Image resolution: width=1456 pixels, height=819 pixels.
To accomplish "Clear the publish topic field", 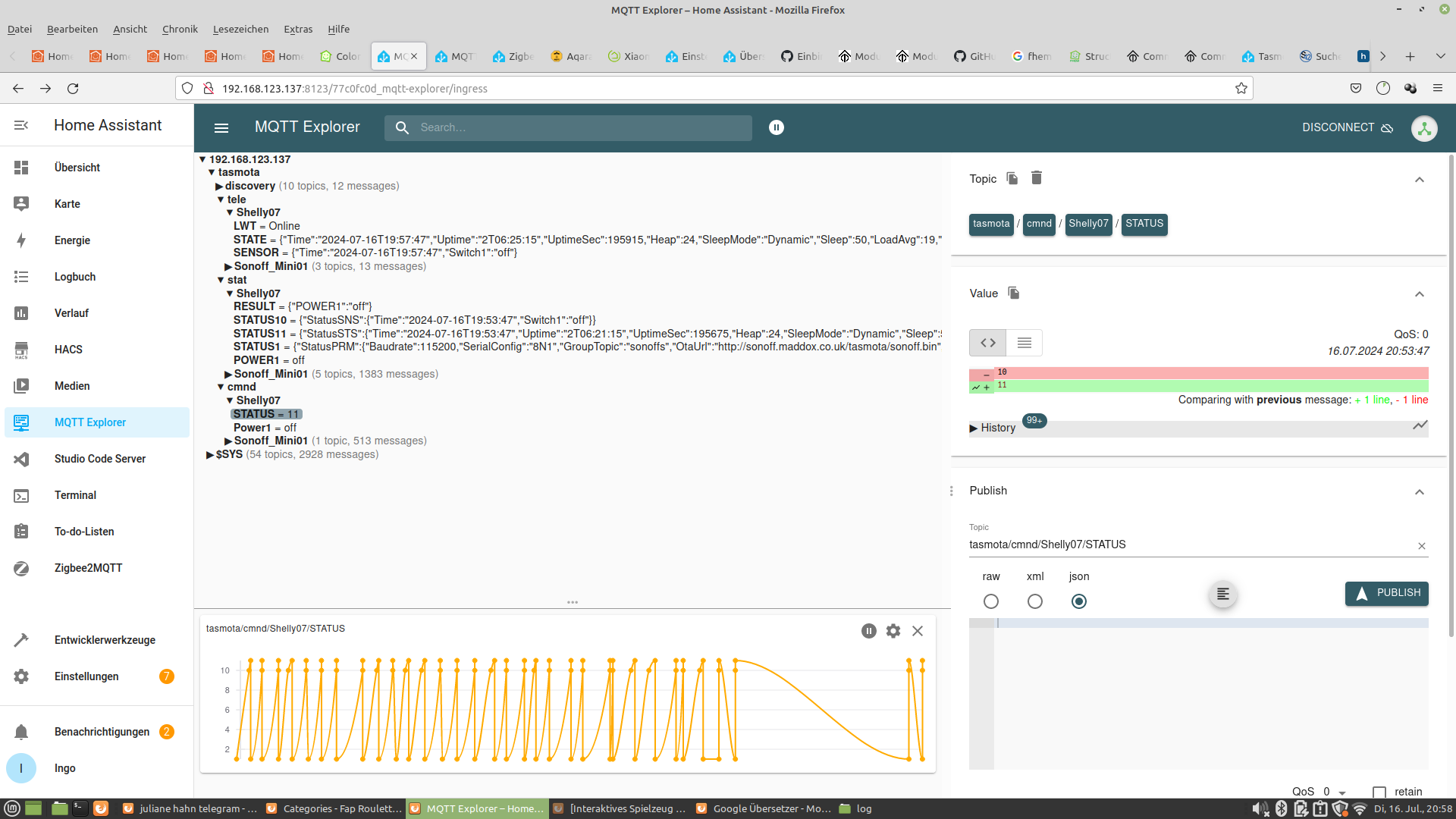I will 1422,546.
